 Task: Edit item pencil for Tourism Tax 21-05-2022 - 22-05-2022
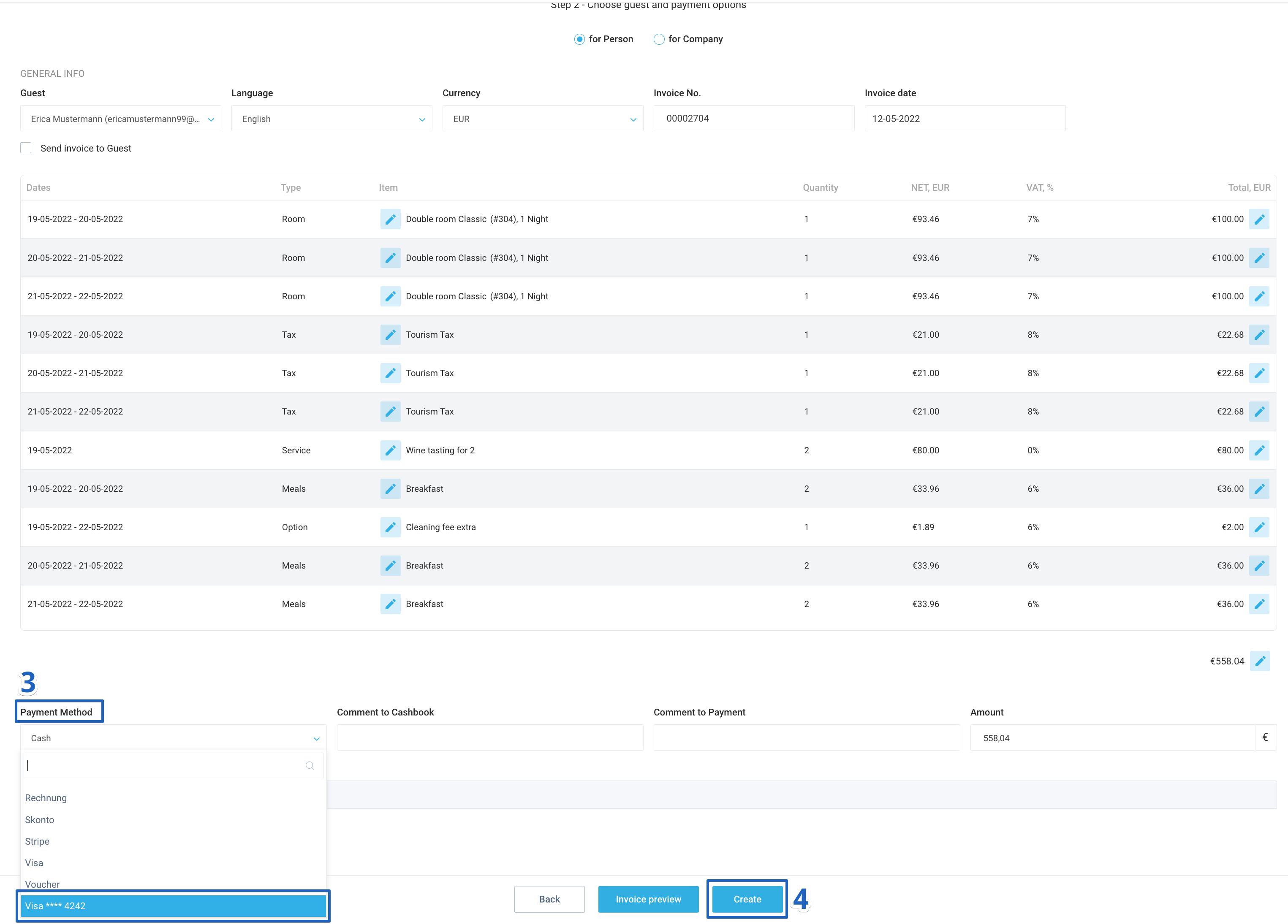click(x=390, y=412)
